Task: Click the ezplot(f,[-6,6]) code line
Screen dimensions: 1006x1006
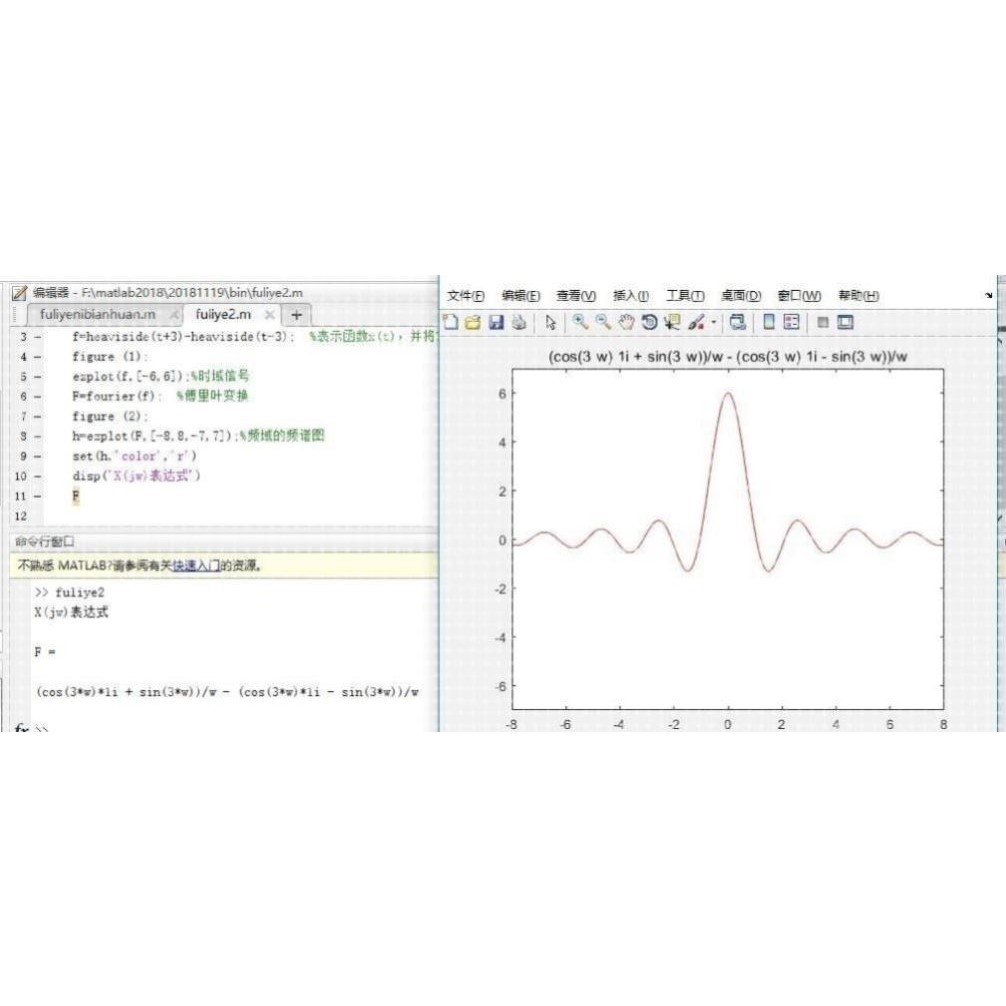Action: 160,376
